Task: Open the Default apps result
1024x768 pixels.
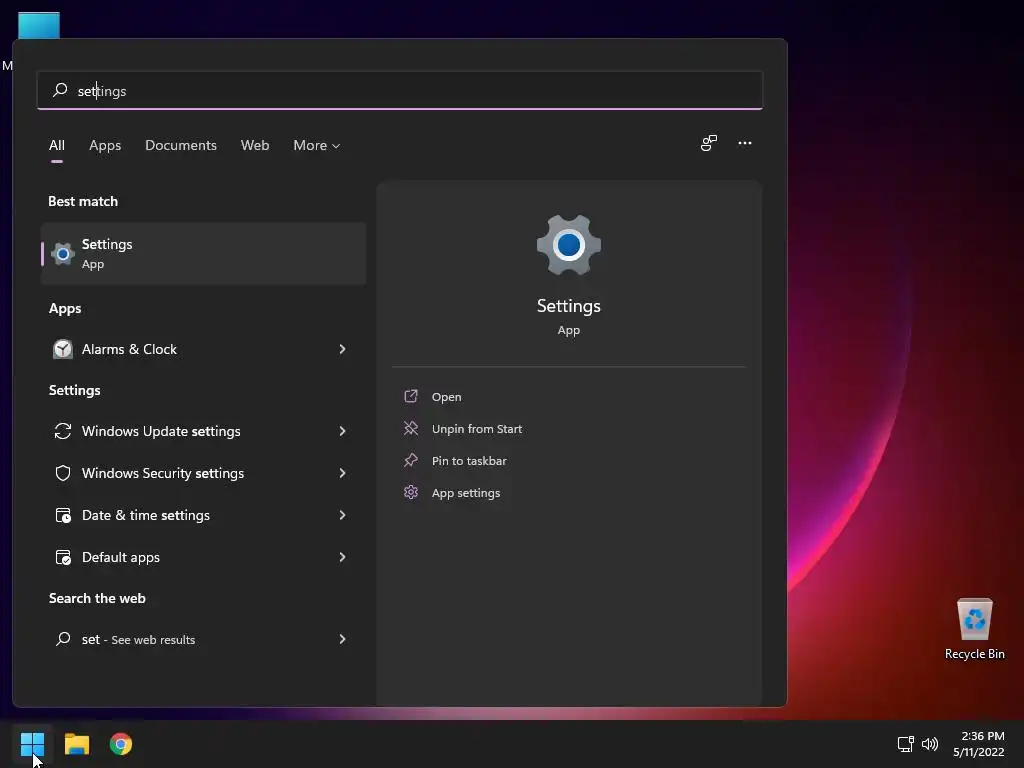Action: coord(203,557)
